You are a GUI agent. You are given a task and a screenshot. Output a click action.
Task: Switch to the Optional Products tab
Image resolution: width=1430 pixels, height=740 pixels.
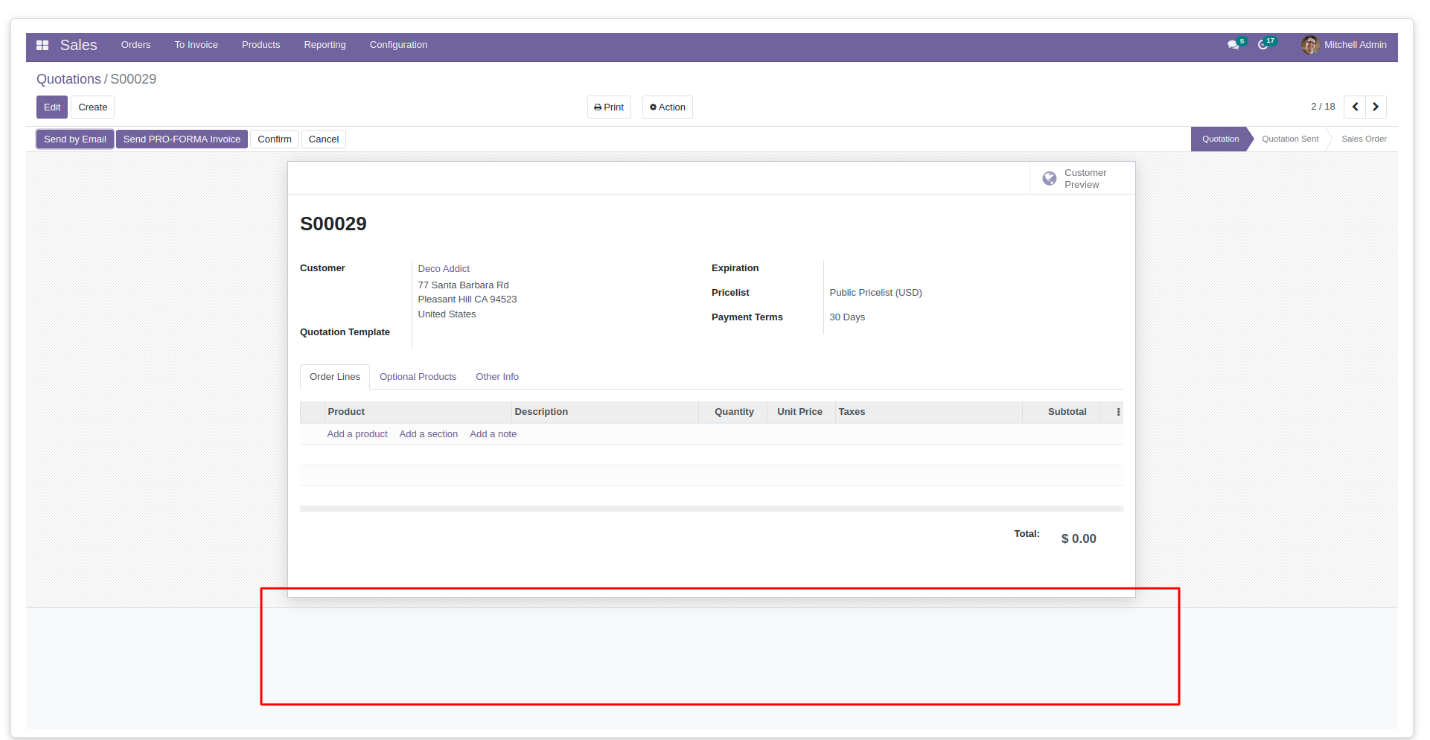(x=418, y=377)
